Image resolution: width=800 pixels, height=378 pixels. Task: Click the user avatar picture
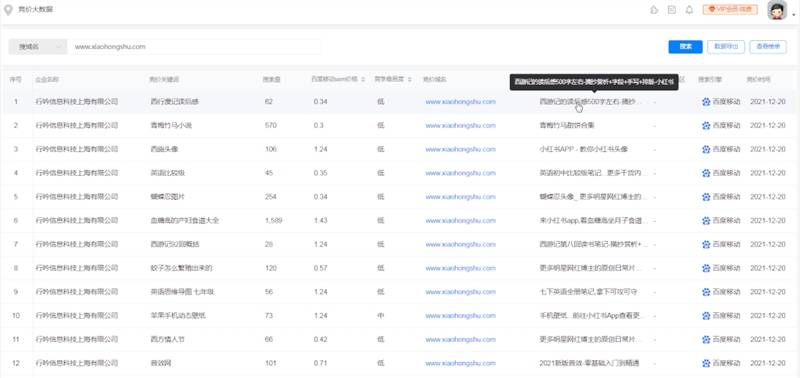click(777, 10)
